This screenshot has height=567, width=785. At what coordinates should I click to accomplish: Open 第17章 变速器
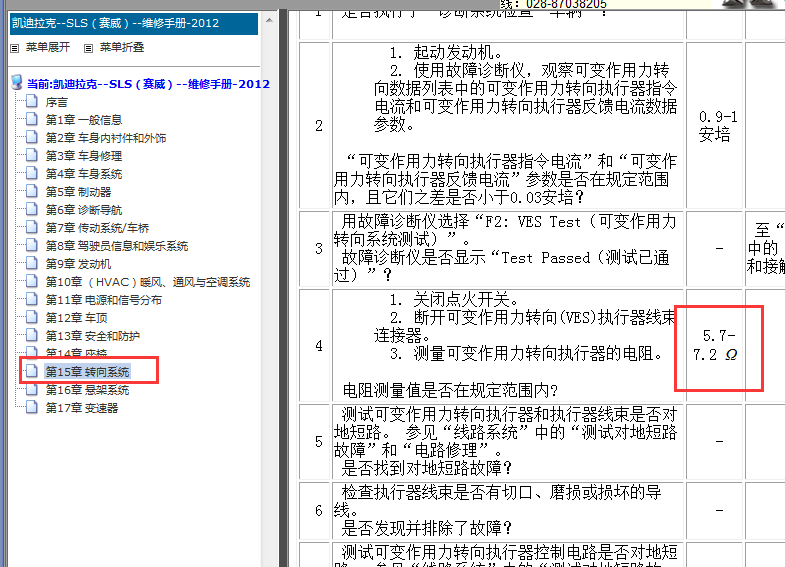tap(82, 408)
